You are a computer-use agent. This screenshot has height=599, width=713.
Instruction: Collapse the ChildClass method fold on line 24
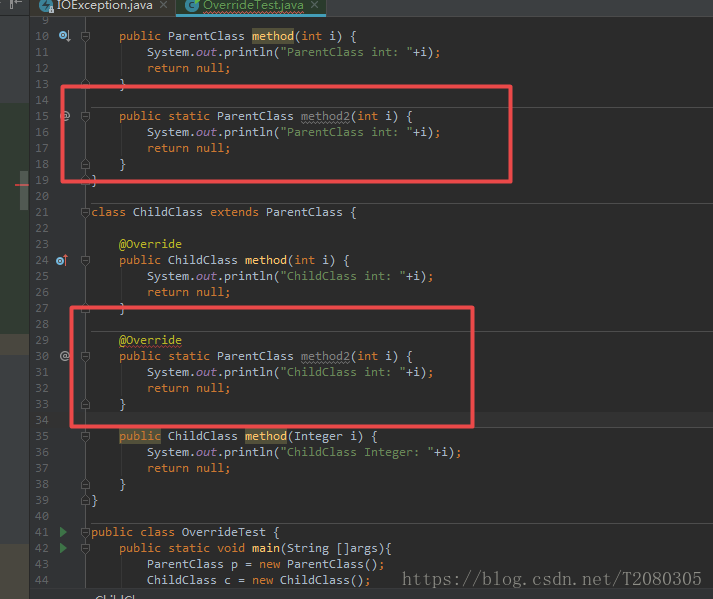click(x=85, y=261)
